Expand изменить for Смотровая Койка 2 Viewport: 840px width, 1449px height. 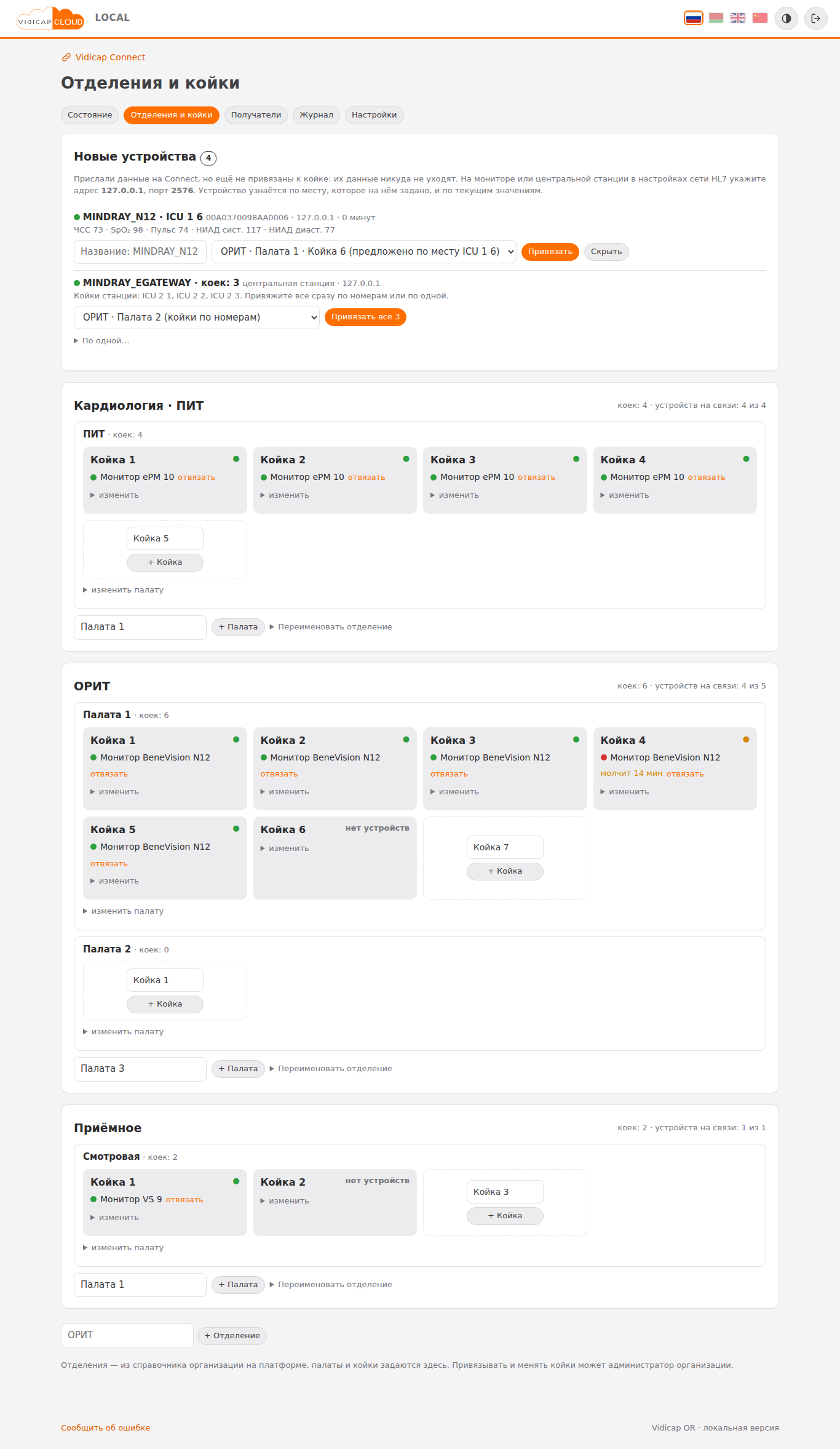(285, 1201)
